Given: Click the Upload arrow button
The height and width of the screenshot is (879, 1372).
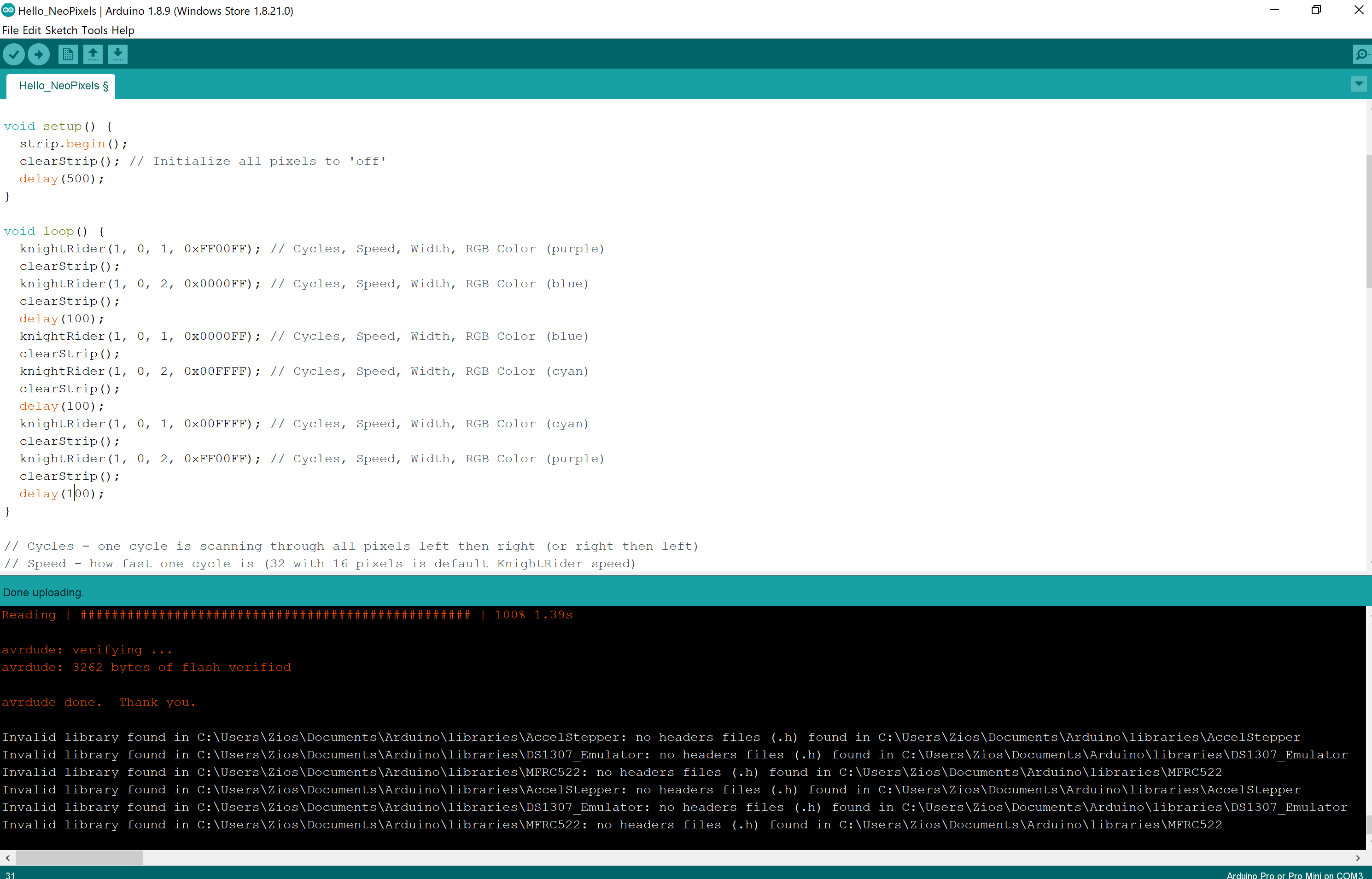Looking at the screenshot, I should click(39, 55).
